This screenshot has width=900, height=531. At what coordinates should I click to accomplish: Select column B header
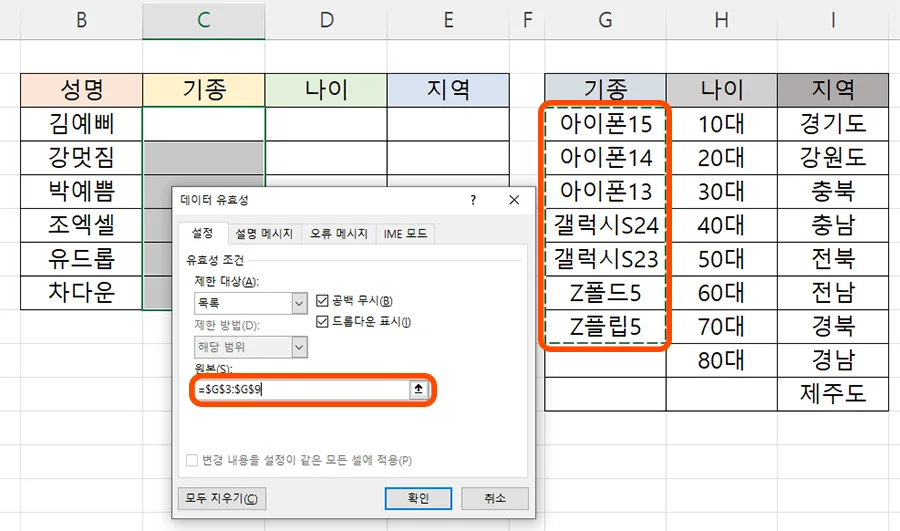(81, 20)
